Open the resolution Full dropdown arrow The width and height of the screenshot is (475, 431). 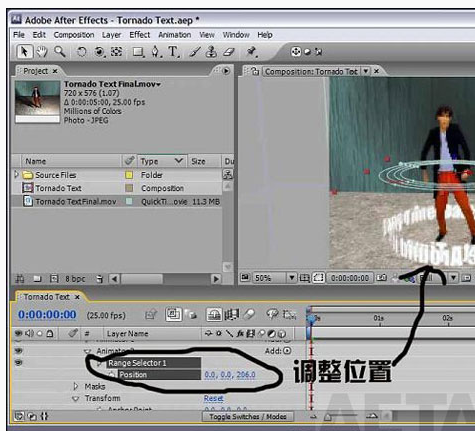pyautogui.click(x=453, y=277)
